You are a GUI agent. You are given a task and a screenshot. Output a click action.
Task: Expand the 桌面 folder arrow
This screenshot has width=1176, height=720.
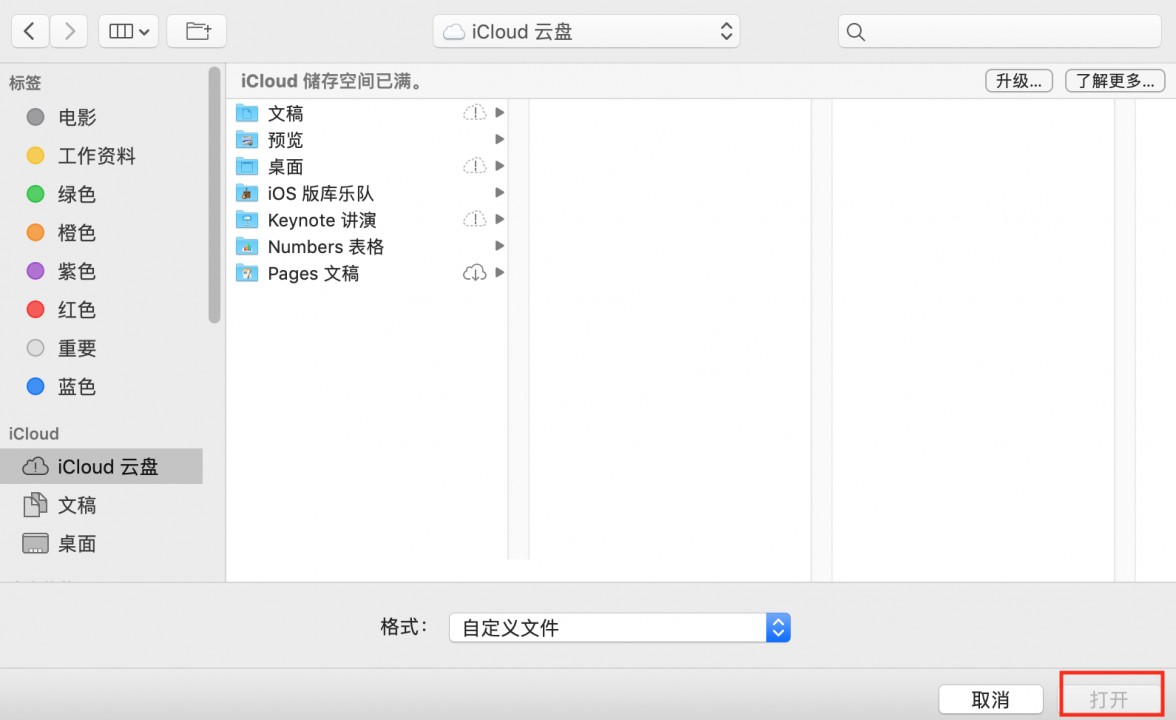[x=500, y=166]
